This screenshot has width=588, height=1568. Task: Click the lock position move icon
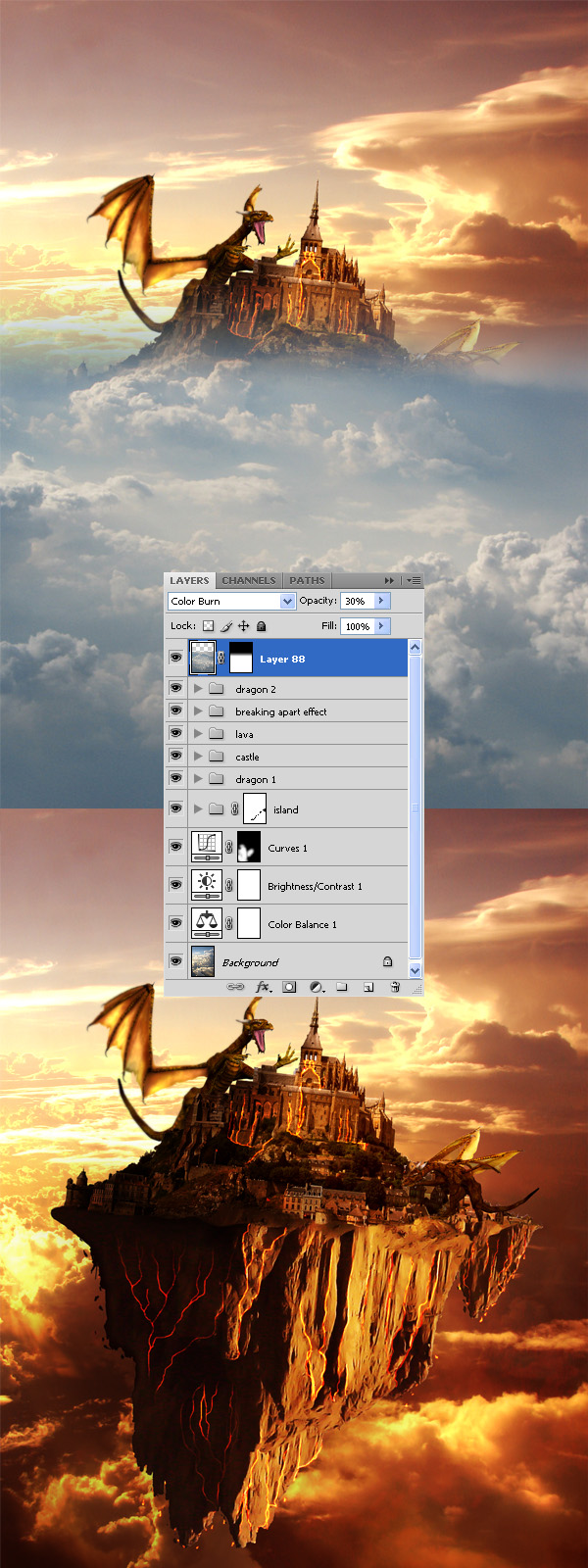coord(244,626)
